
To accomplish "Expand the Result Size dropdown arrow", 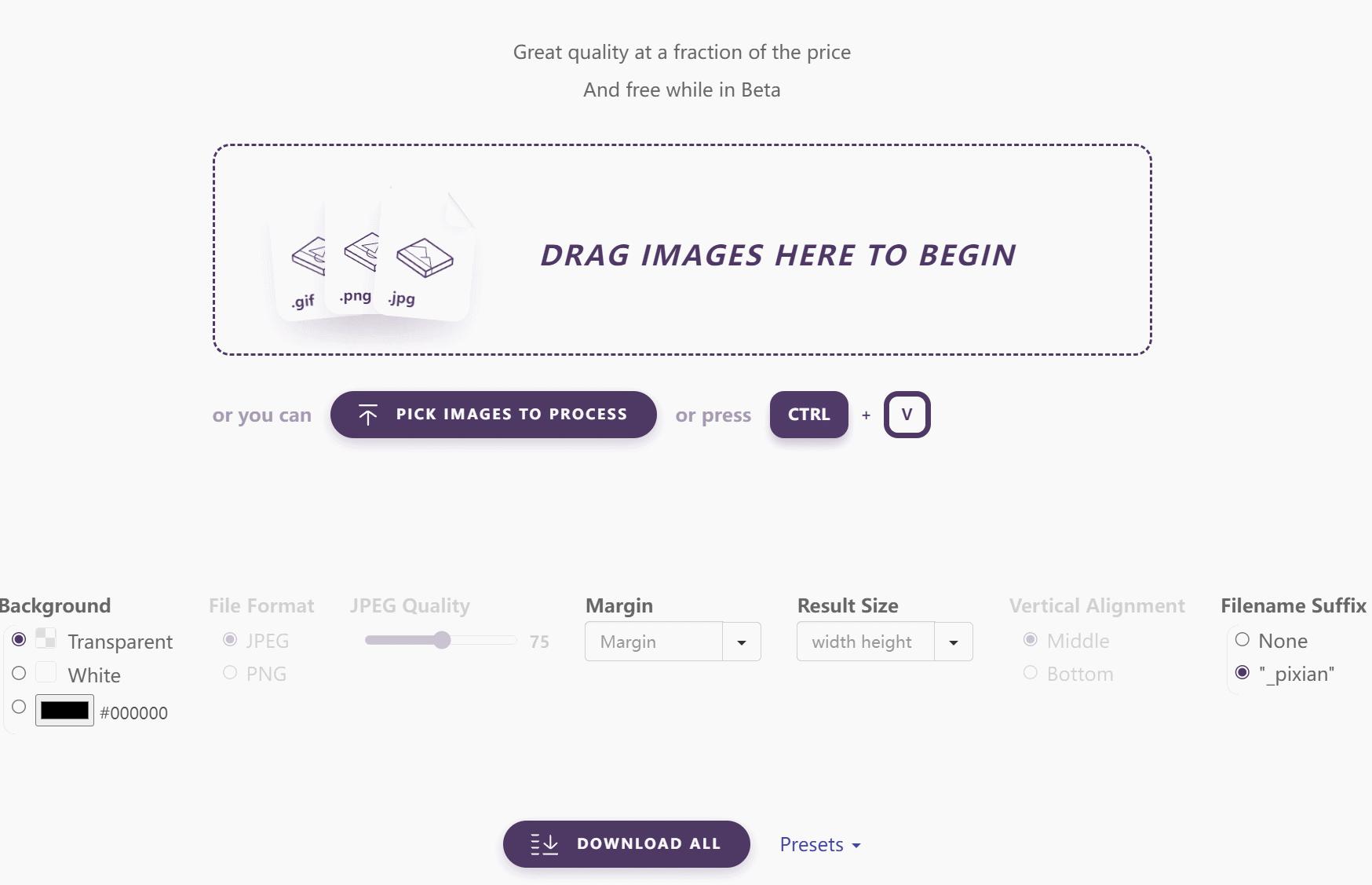I will [x=953, y=642].
